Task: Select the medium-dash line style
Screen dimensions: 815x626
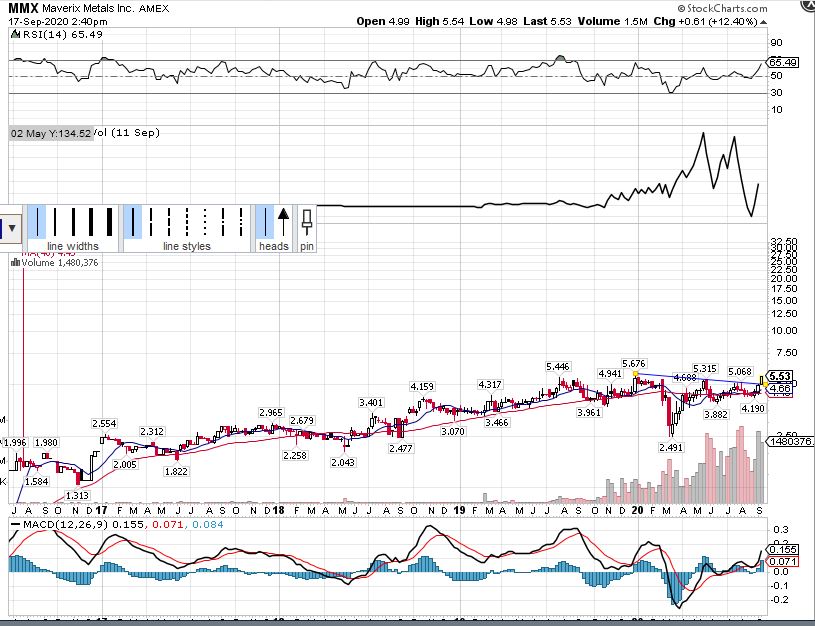Action: click(x=169, y=222)
